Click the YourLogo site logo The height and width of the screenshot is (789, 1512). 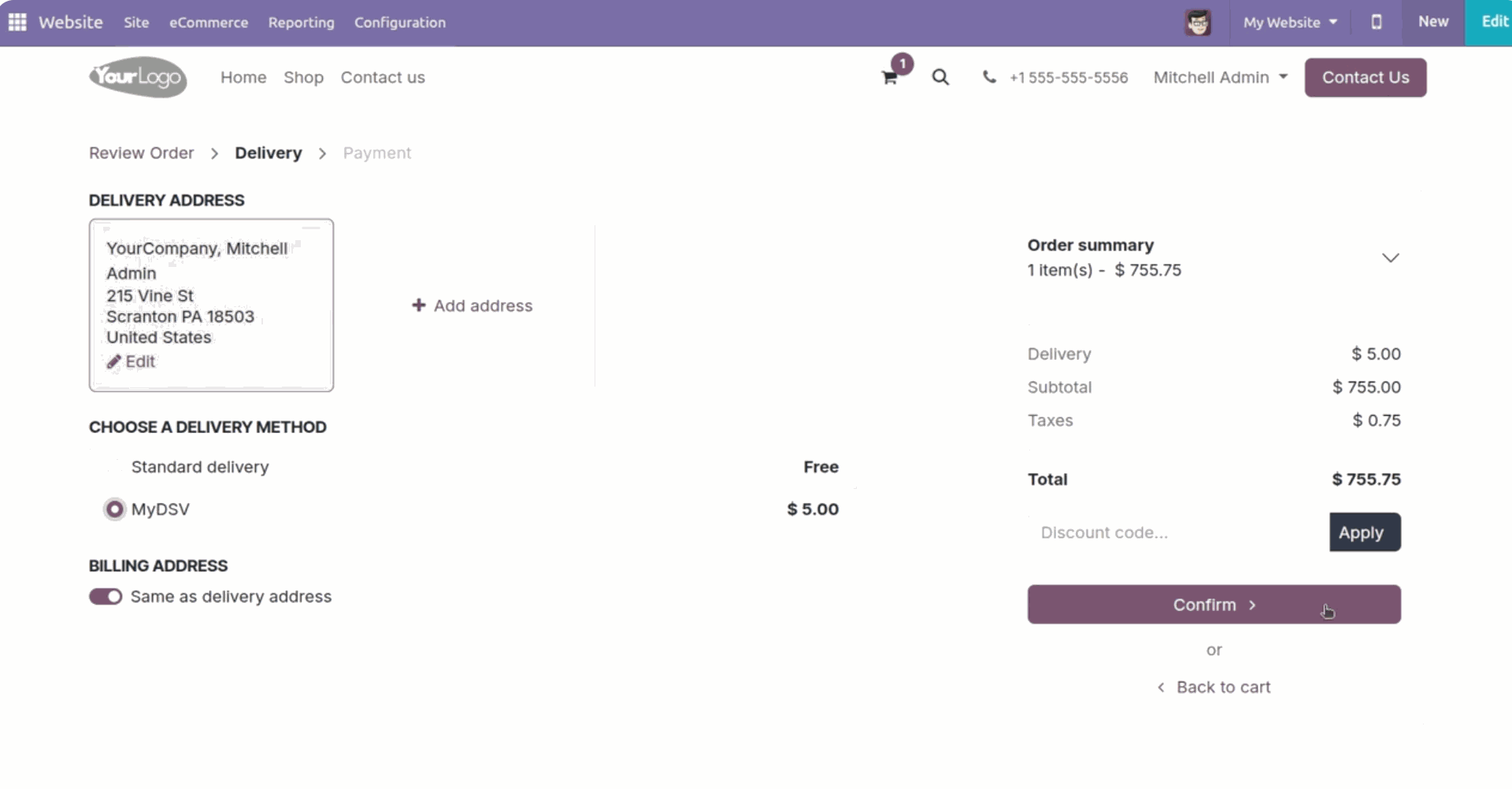[138, 77]
